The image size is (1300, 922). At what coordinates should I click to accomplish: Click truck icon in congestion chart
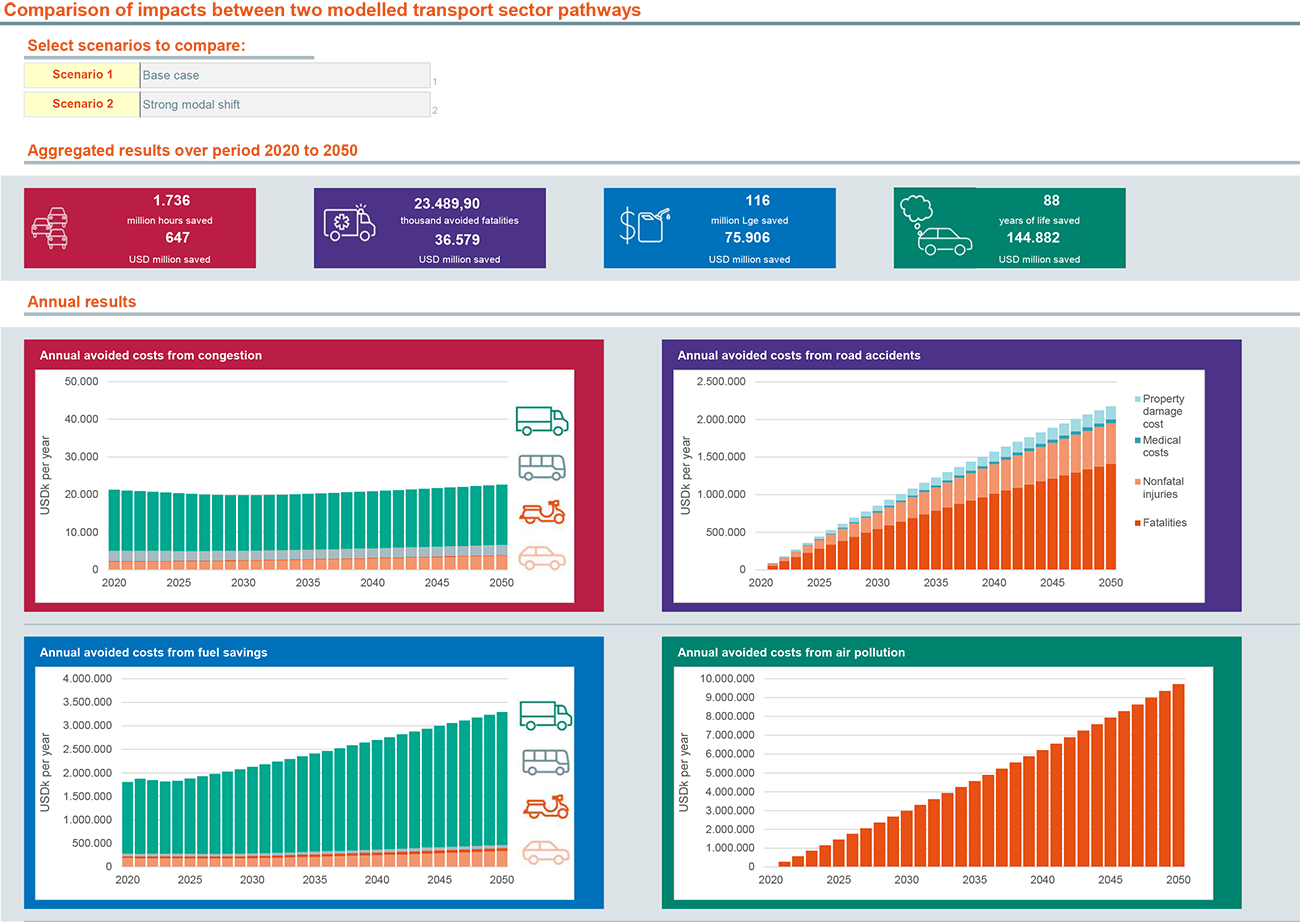tap(542, 421)
